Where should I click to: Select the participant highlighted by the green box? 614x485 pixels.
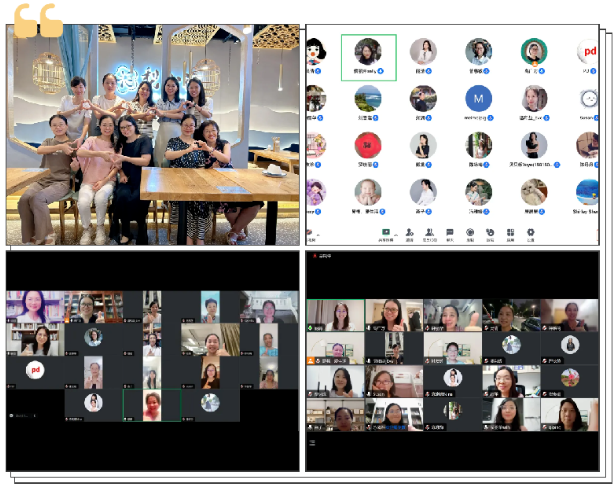(368, 58)
